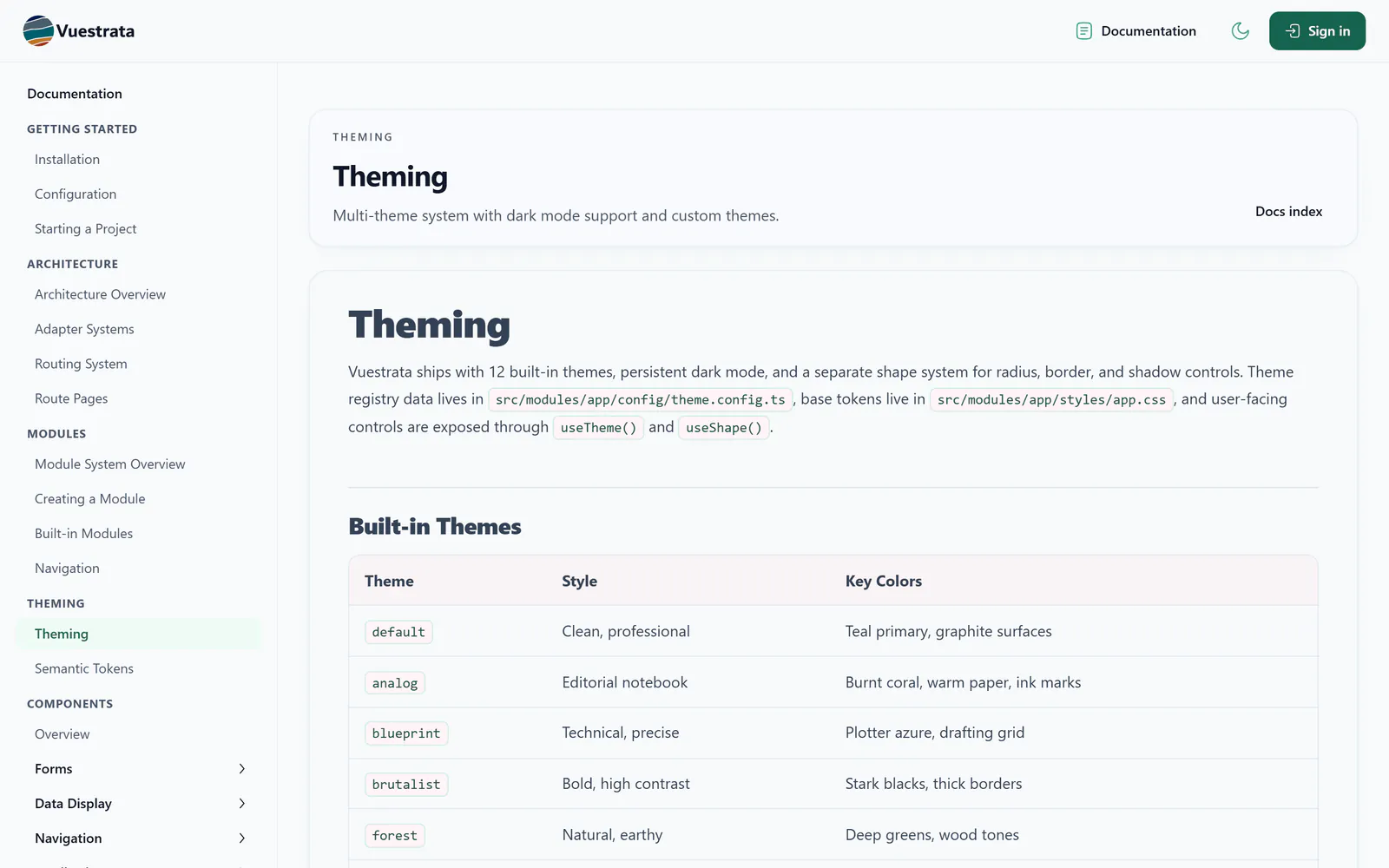Click the 'analog' theme code cell

point(395,683)
